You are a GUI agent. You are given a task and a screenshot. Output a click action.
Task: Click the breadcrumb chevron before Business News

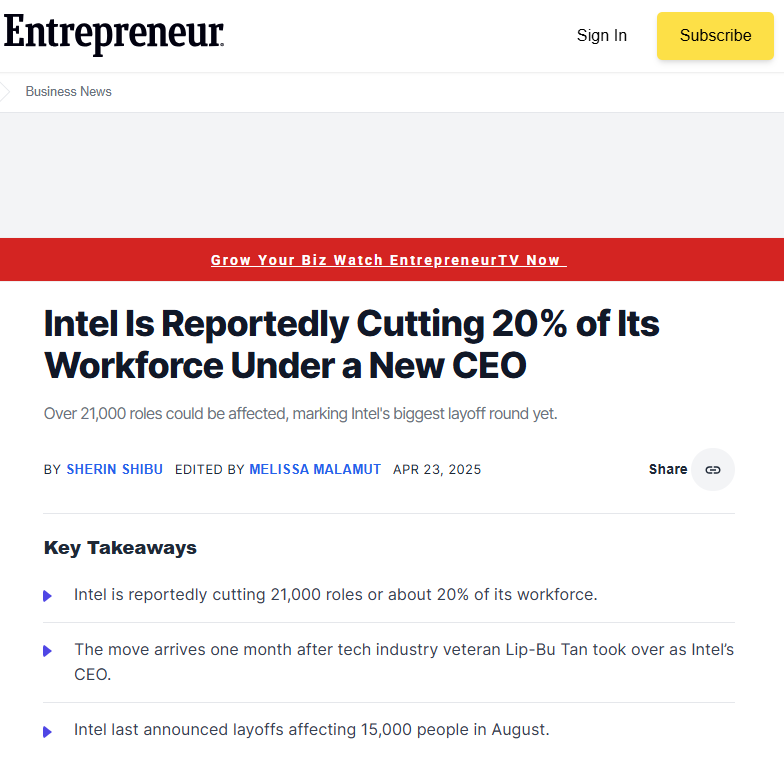(4, 92)
